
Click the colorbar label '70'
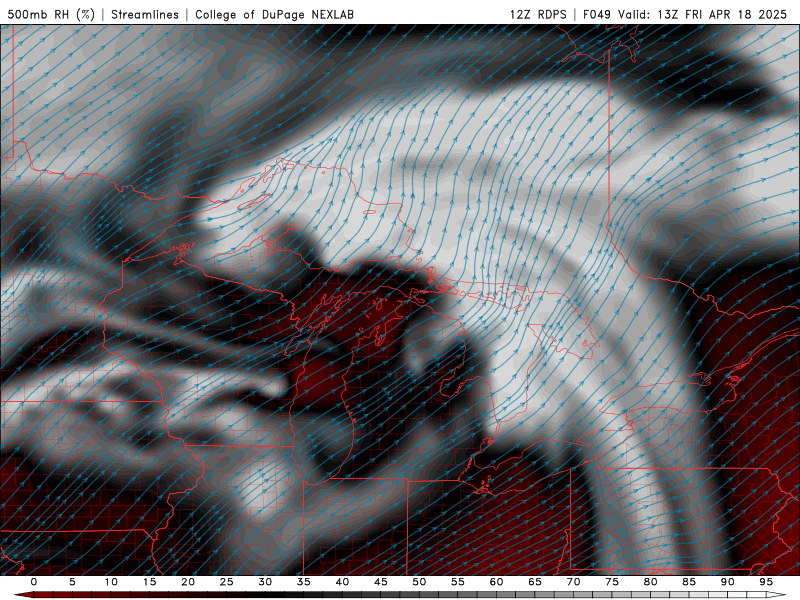[573, 582]
